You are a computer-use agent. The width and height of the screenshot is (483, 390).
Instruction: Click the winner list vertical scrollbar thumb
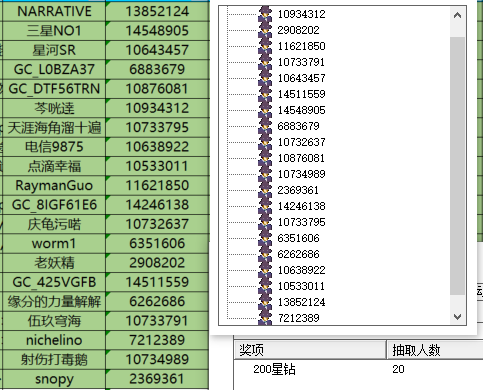[457, 166]
